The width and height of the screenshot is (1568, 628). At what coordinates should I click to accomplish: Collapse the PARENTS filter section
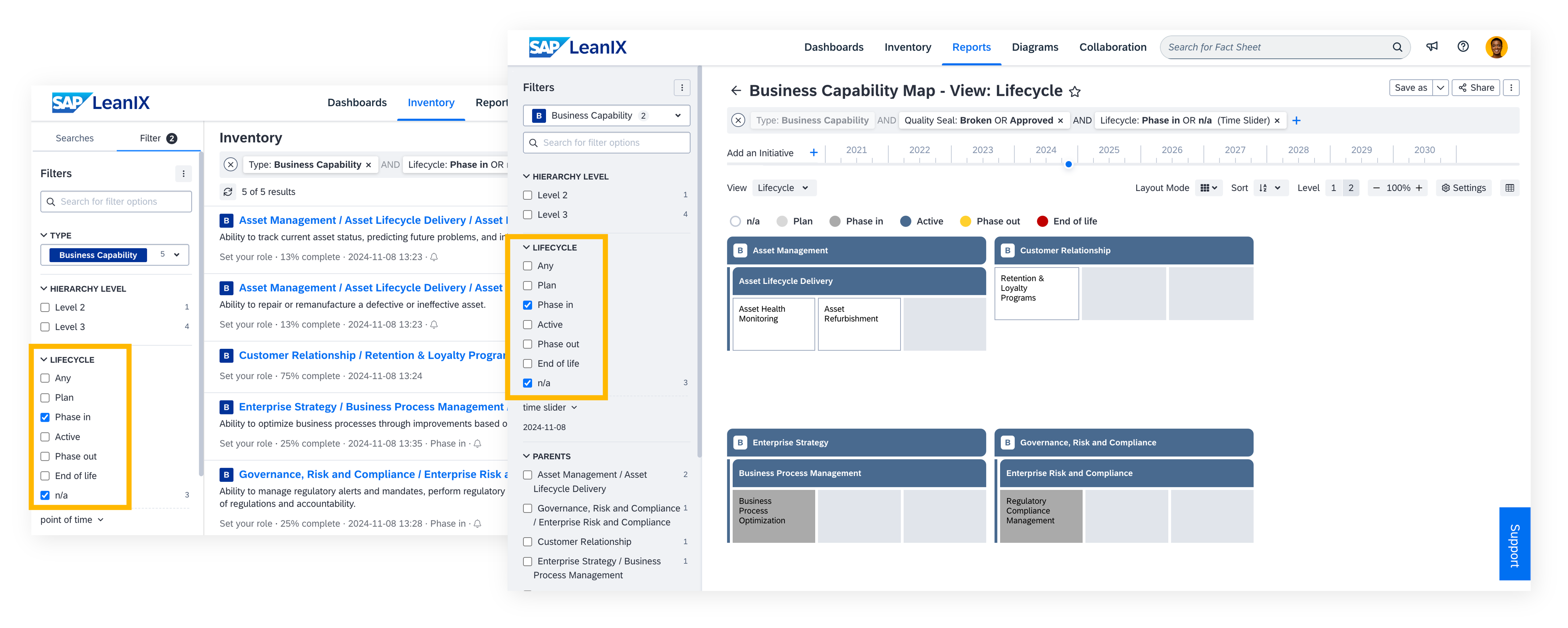[x=527, y=456]
